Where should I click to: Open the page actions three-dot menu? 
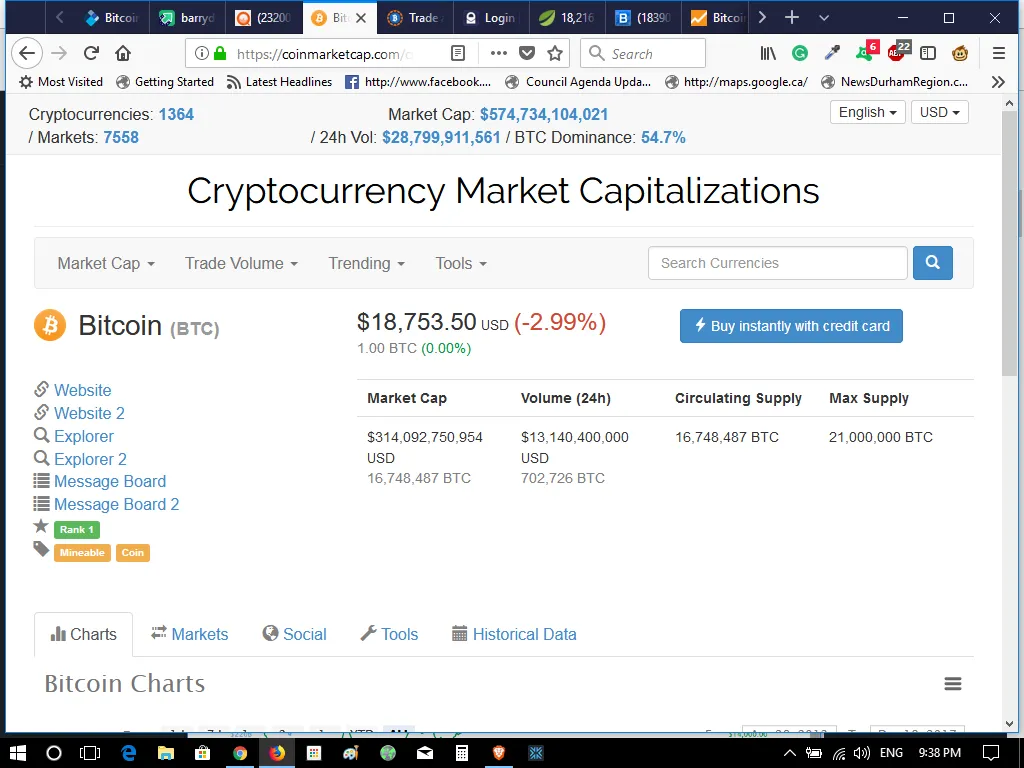[498, 54]
